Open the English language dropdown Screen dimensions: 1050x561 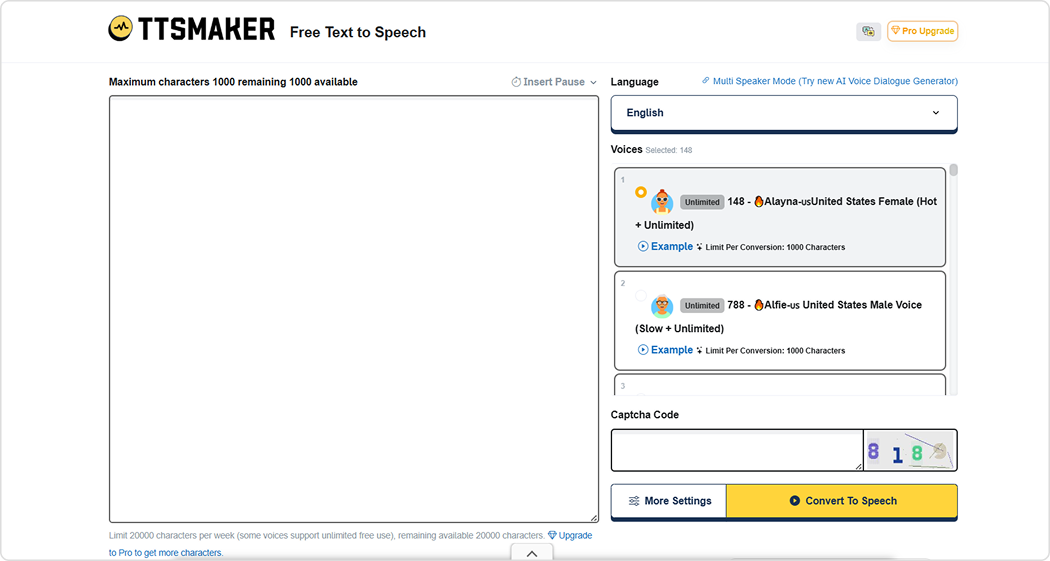click(783, 113)
